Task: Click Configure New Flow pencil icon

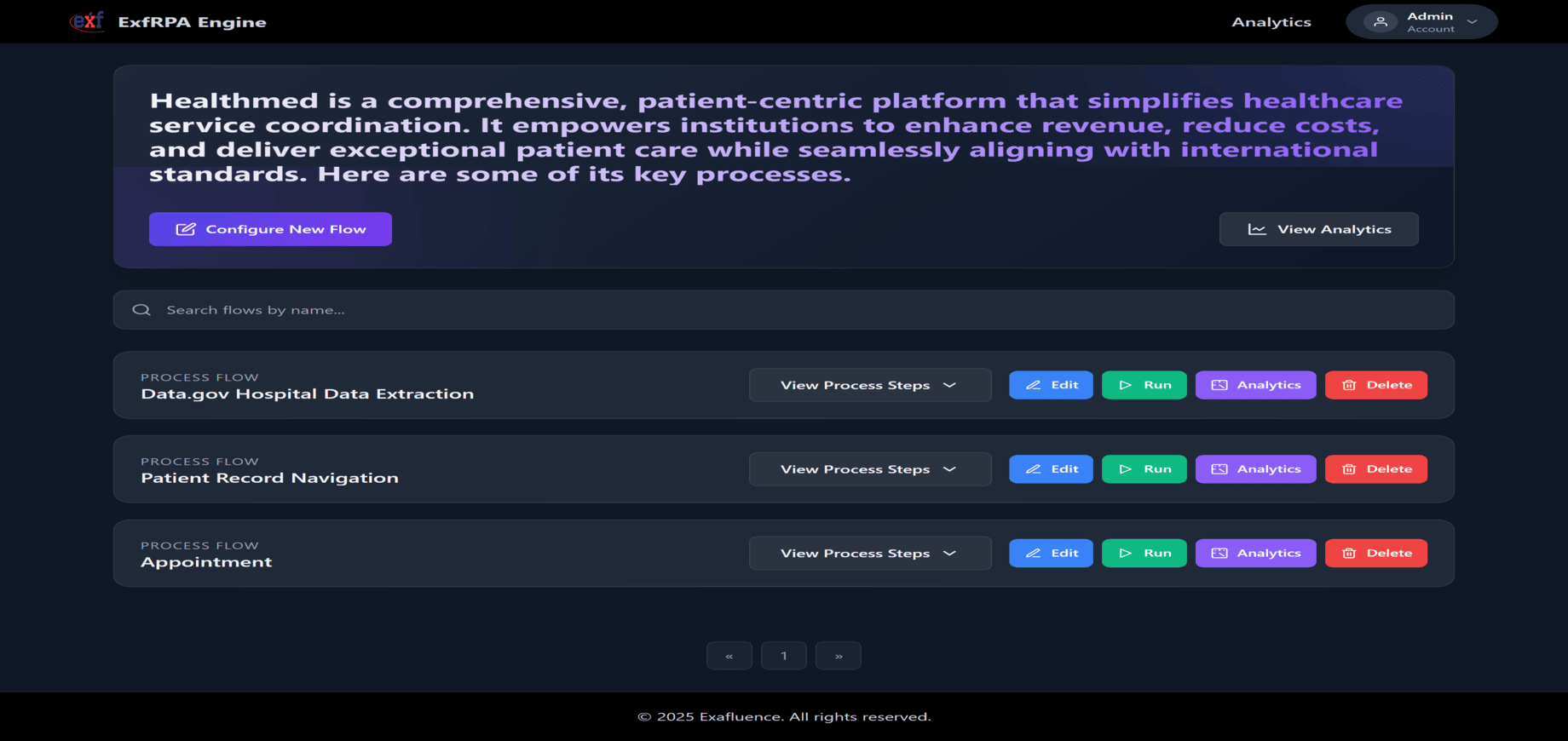Action: (x=186, y=229)
